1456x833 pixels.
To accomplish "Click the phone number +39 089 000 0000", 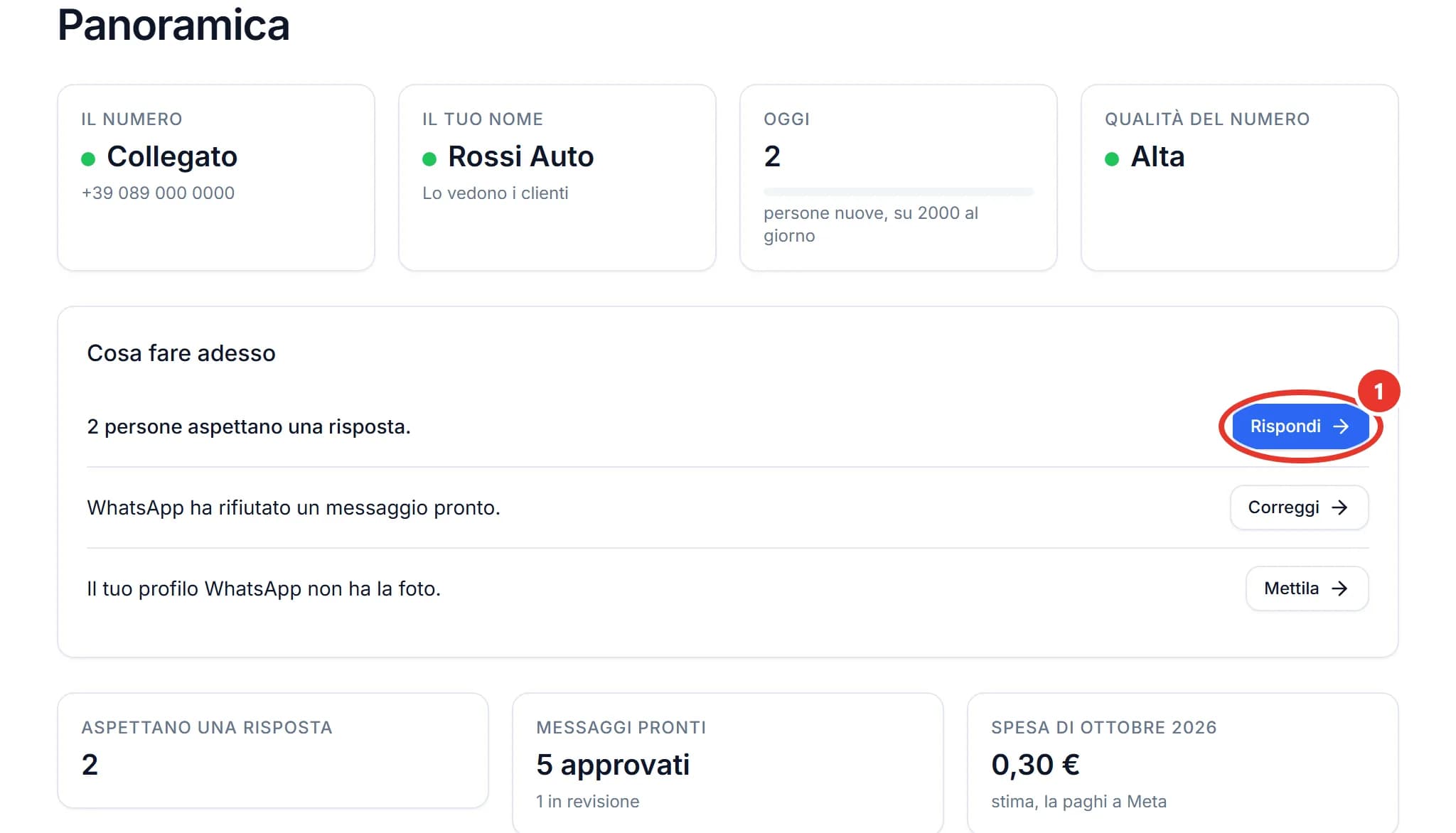I will [158, 193].
